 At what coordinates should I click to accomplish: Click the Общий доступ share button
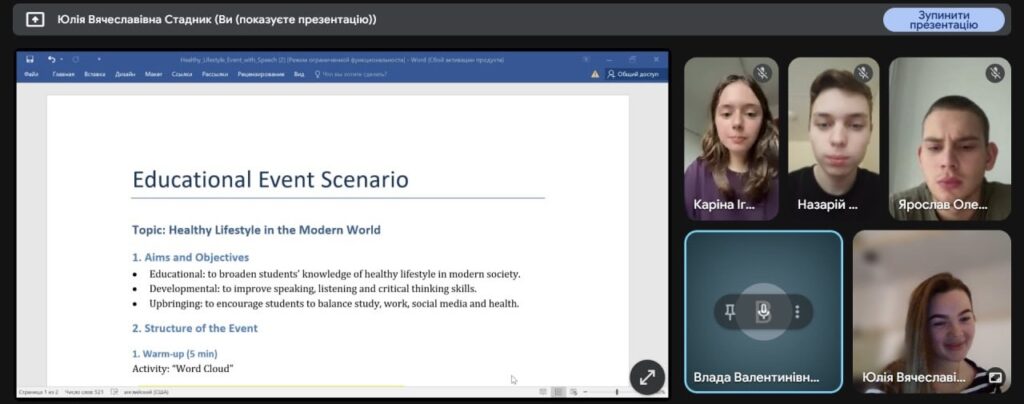(x=637, y=74)
